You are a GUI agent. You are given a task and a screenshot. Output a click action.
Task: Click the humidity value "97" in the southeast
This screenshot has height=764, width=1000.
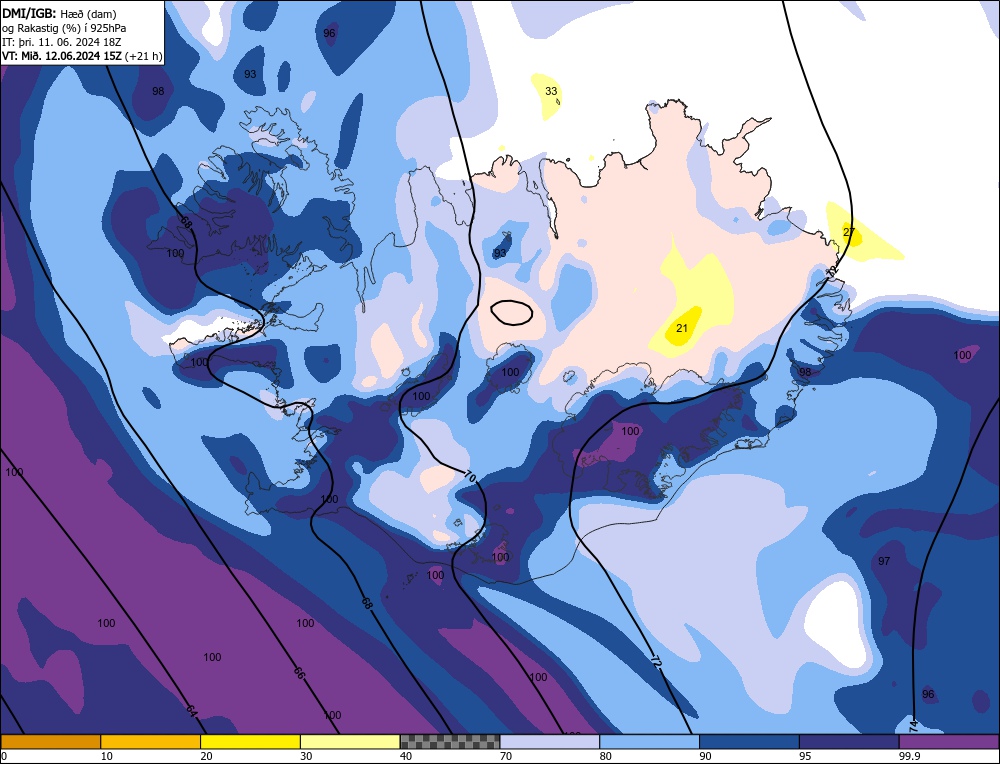(x=884, y=561)
